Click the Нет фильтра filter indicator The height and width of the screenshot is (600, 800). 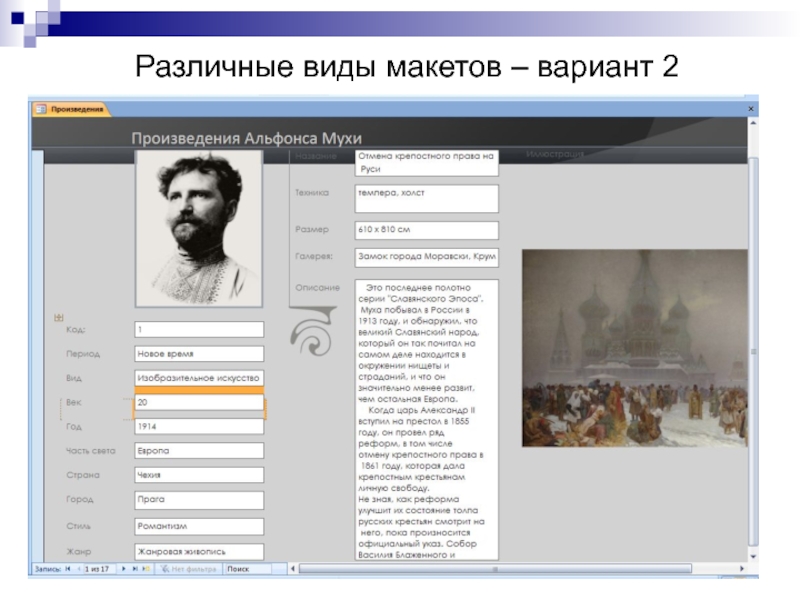tap(188, 569)
